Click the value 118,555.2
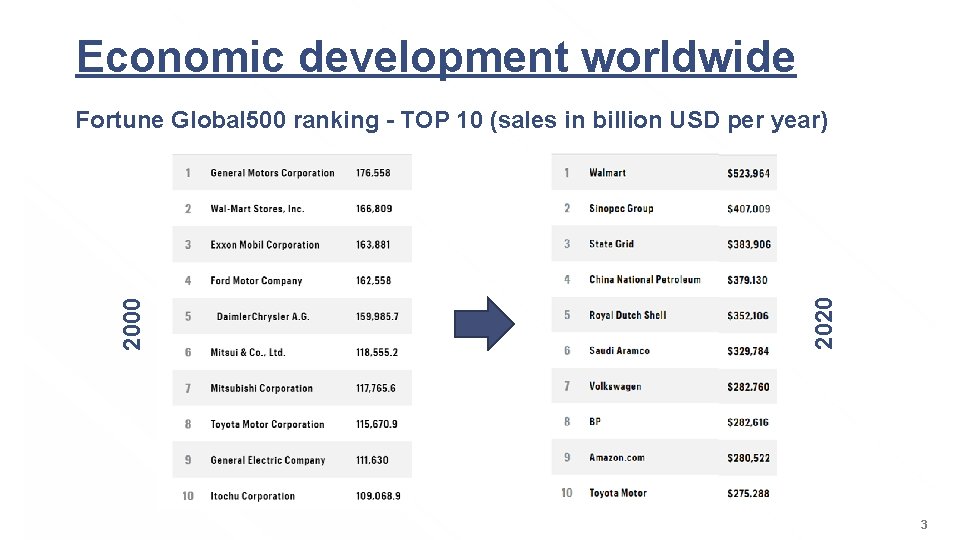The image size is (960, 540). [377, 353]
